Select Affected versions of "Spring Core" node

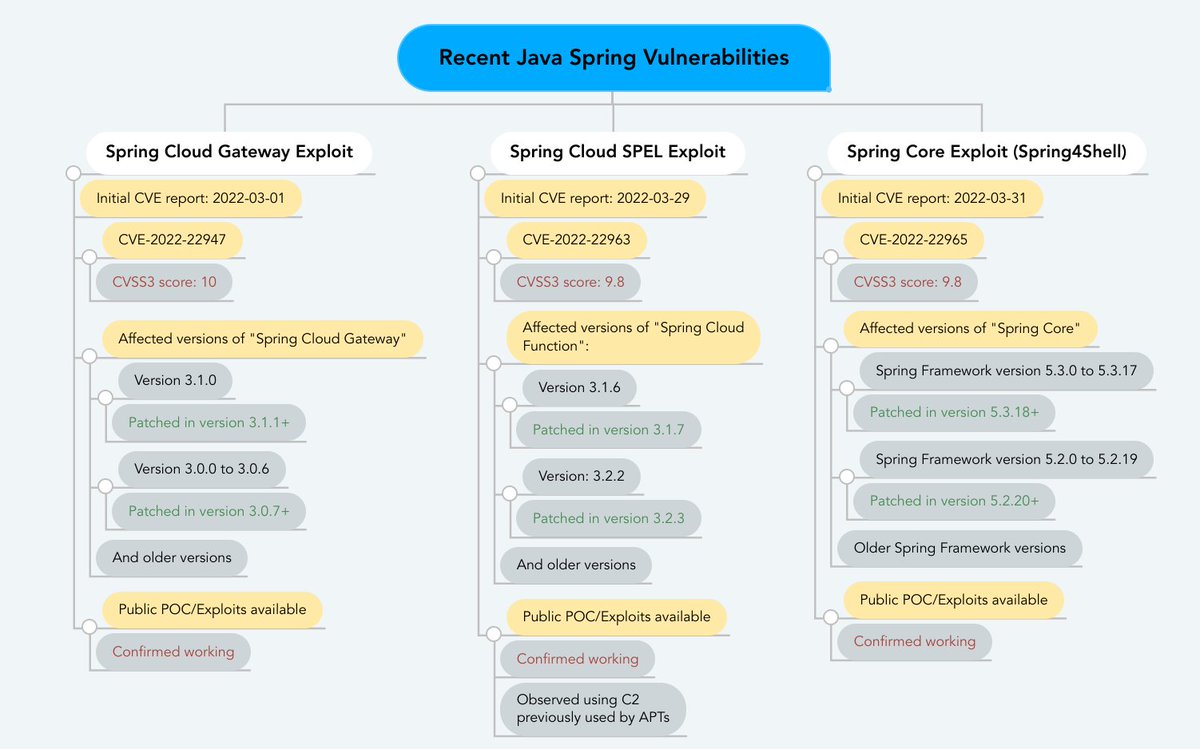(x=970, y=328)
